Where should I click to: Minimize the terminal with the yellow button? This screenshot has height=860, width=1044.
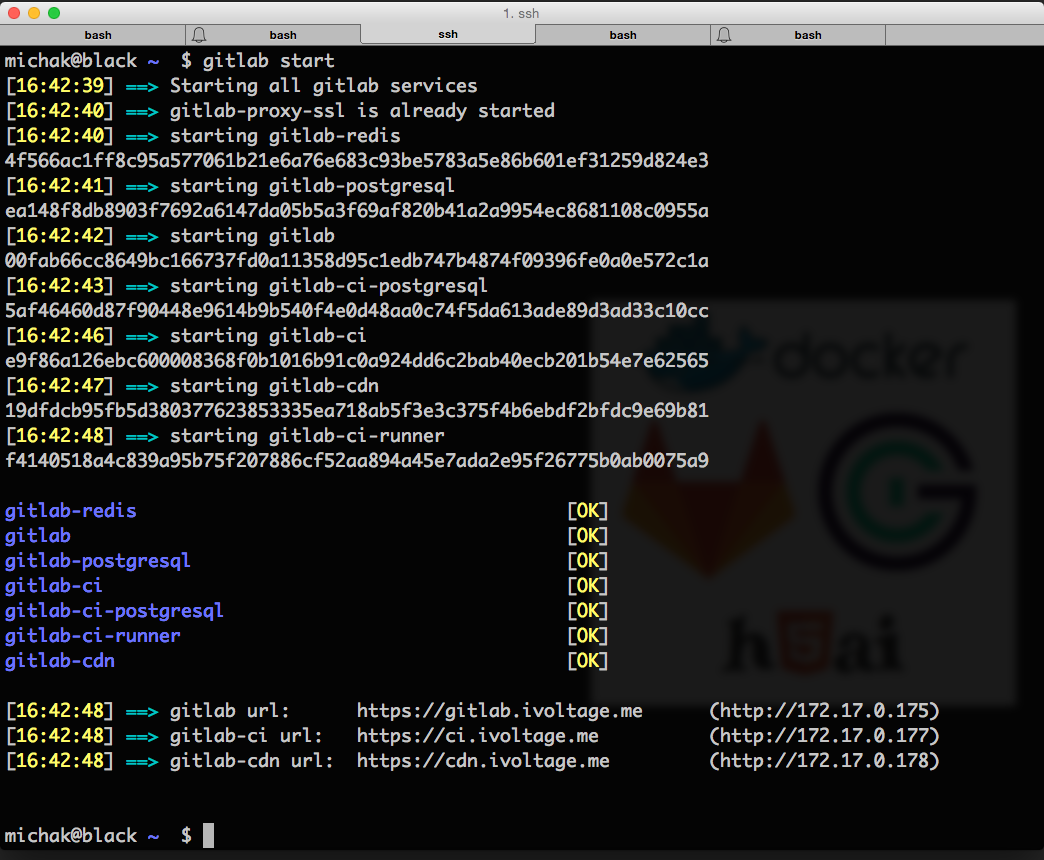(x=34, y=13)
